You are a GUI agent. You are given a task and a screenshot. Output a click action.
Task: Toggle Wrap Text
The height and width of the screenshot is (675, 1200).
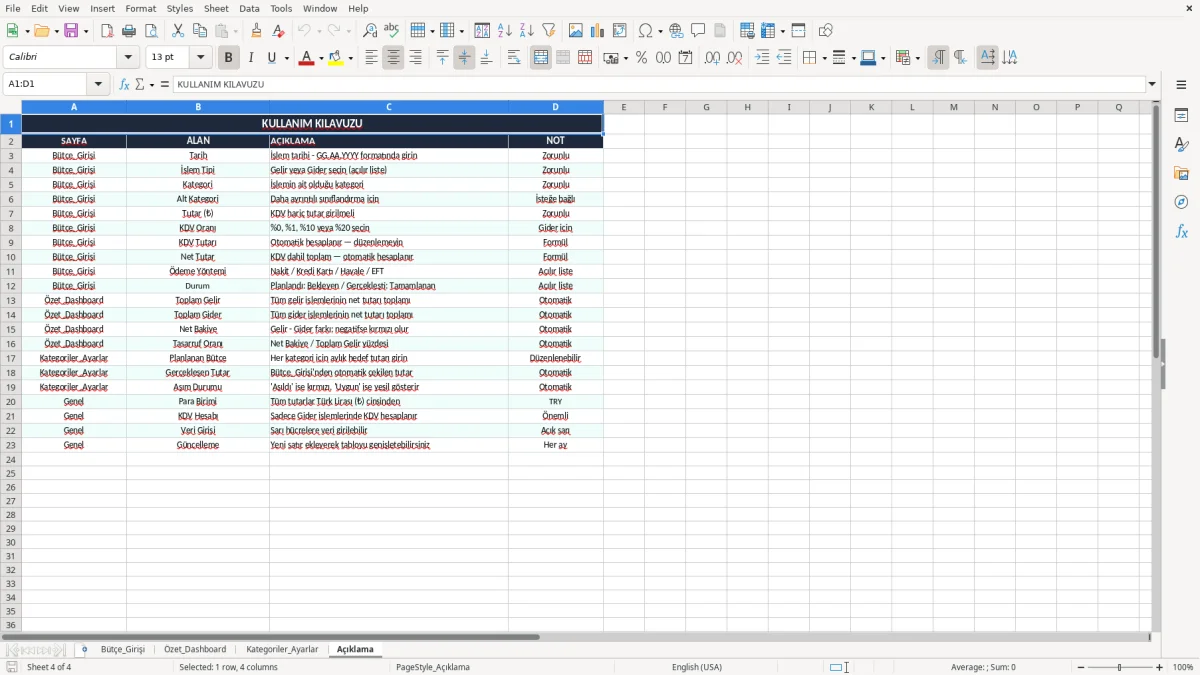(514, 58)
